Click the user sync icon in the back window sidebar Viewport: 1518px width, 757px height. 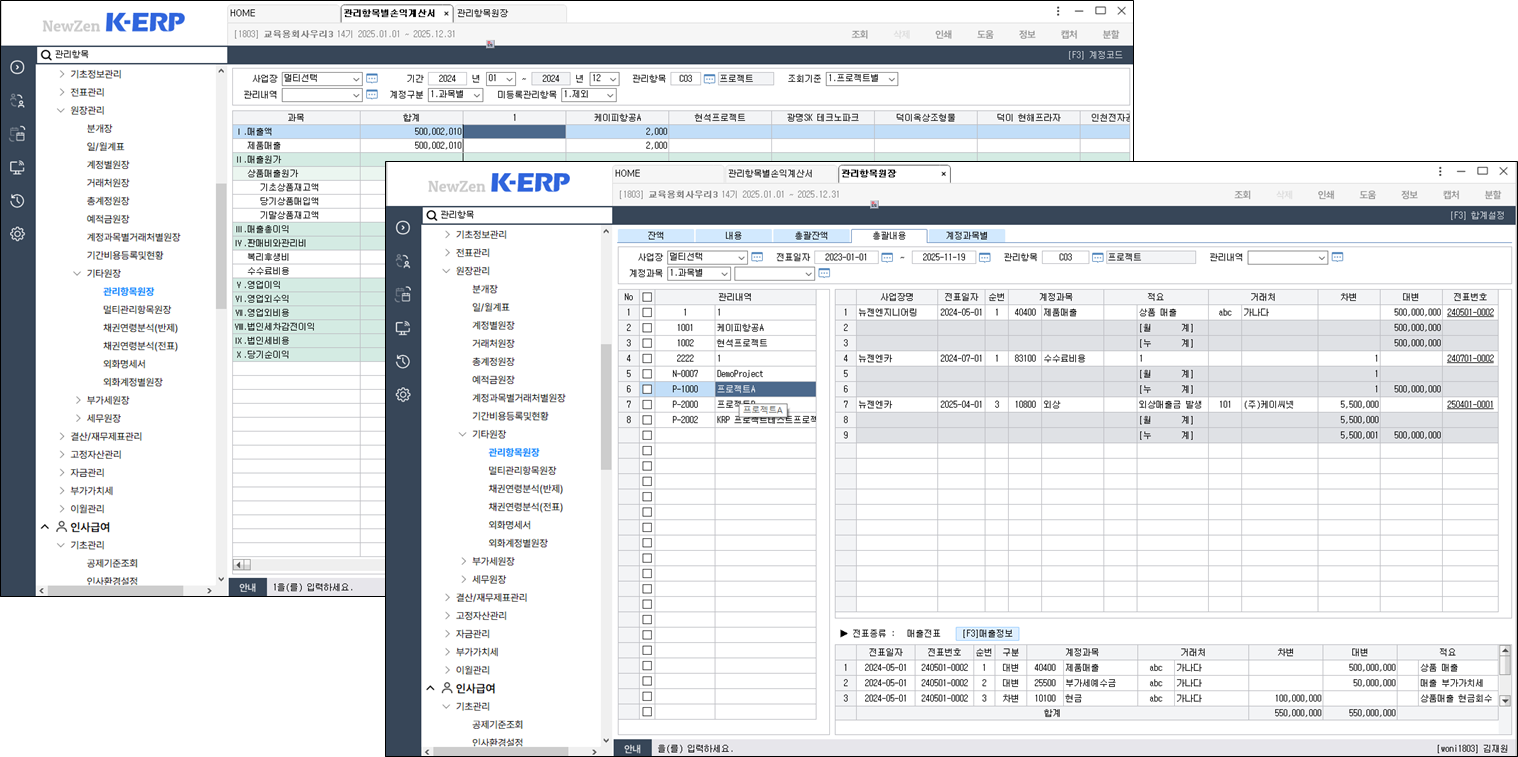tap(17, 100)
